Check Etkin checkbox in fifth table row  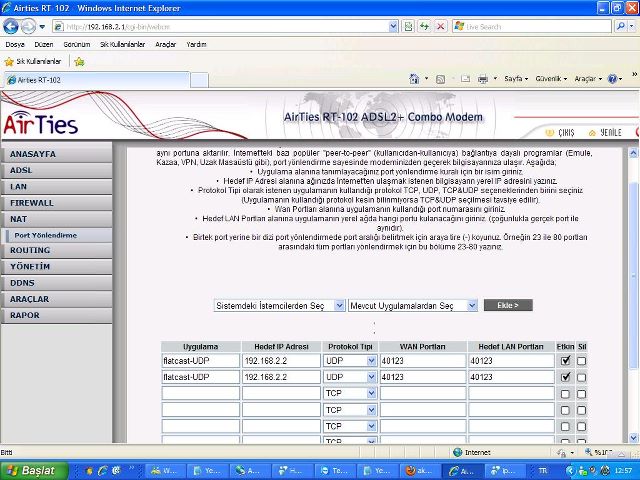pos(565,427)
